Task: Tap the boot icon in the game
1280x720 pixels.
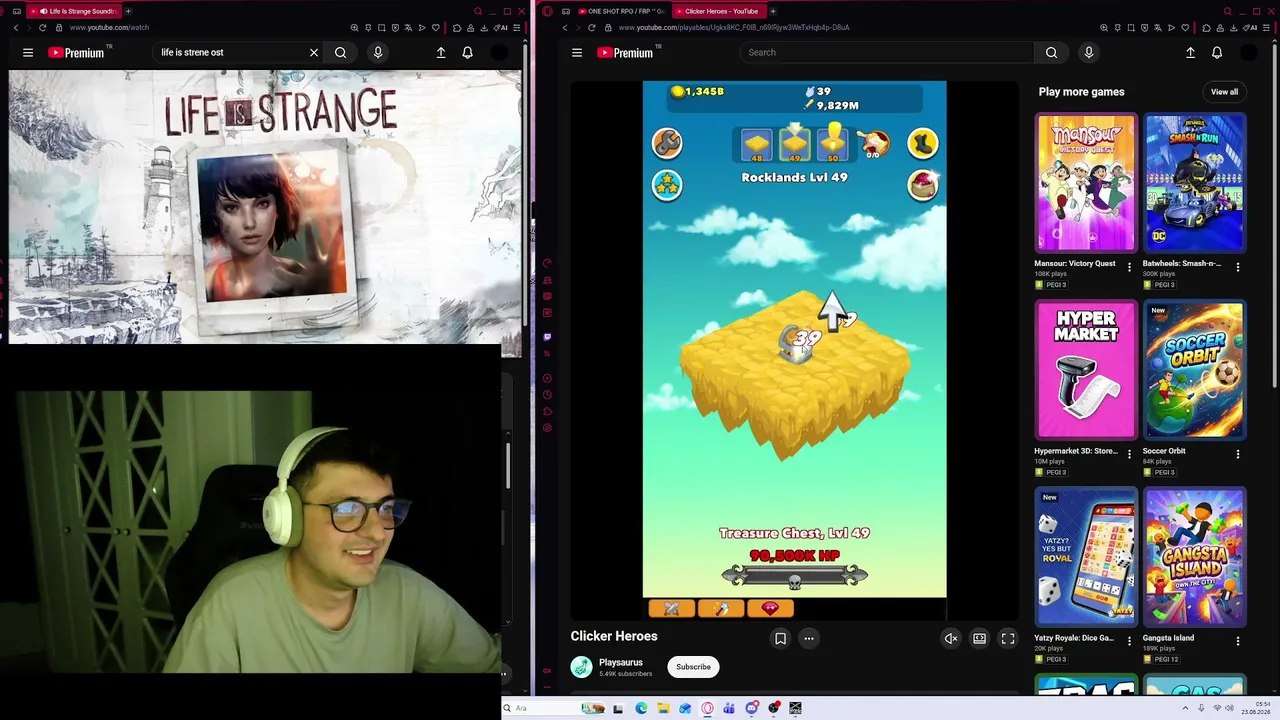Action: tap(922, 143)
